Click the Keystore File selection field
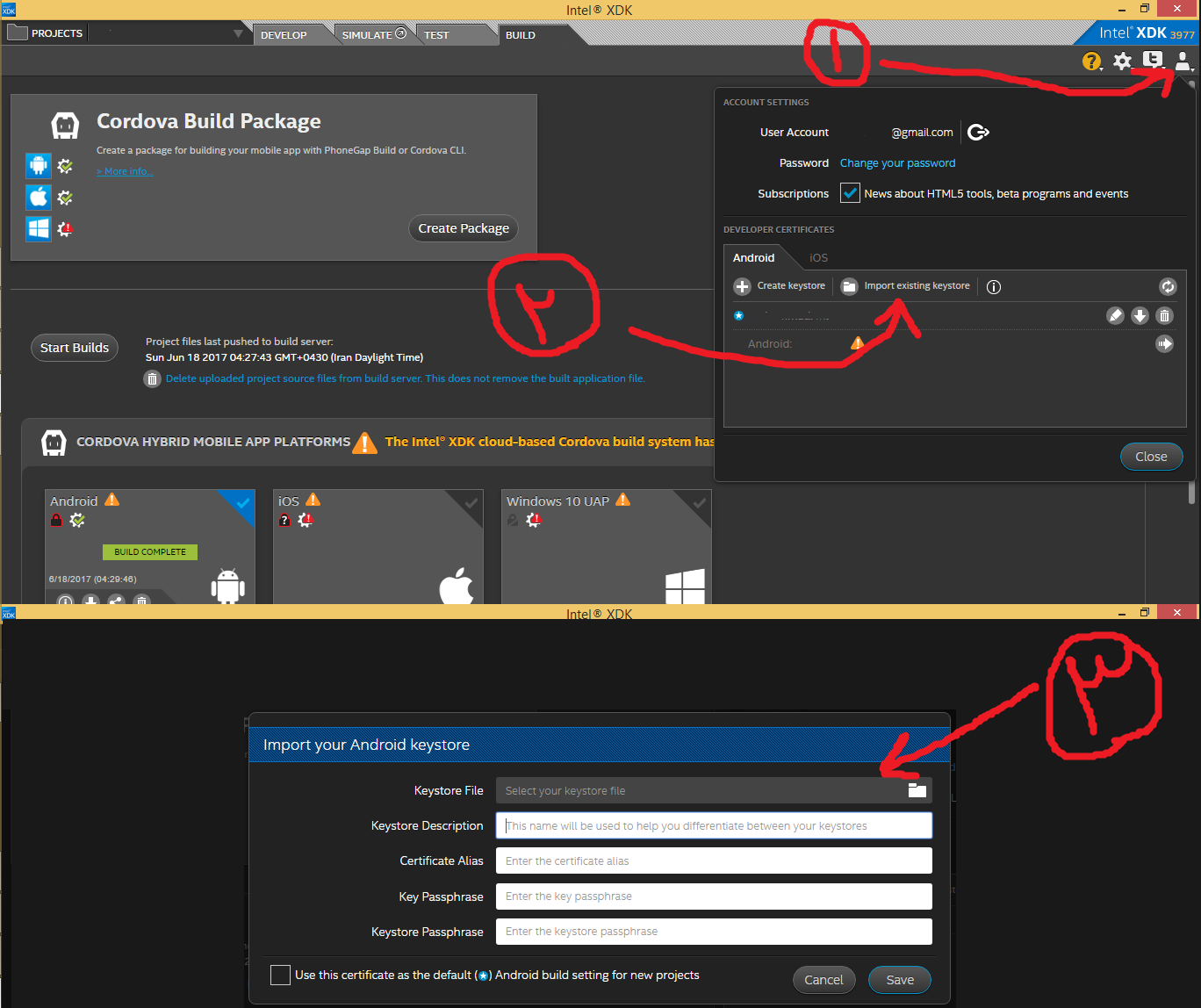This screenshot has width=1201, height=1008. coord(714,790)
